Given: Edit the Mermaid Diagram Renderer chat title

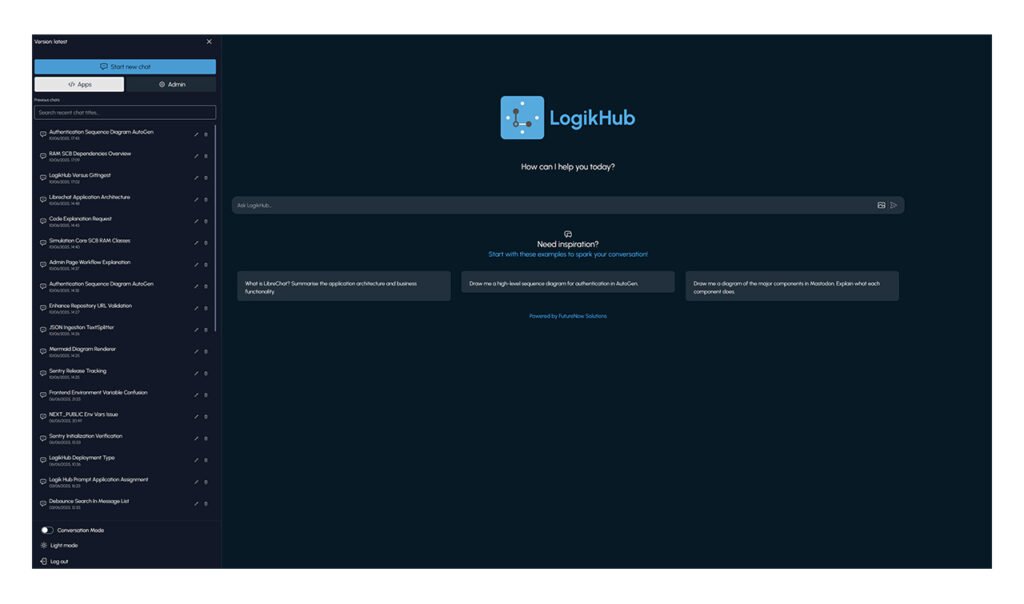Looking at the screenshot, I should point(196,351).
